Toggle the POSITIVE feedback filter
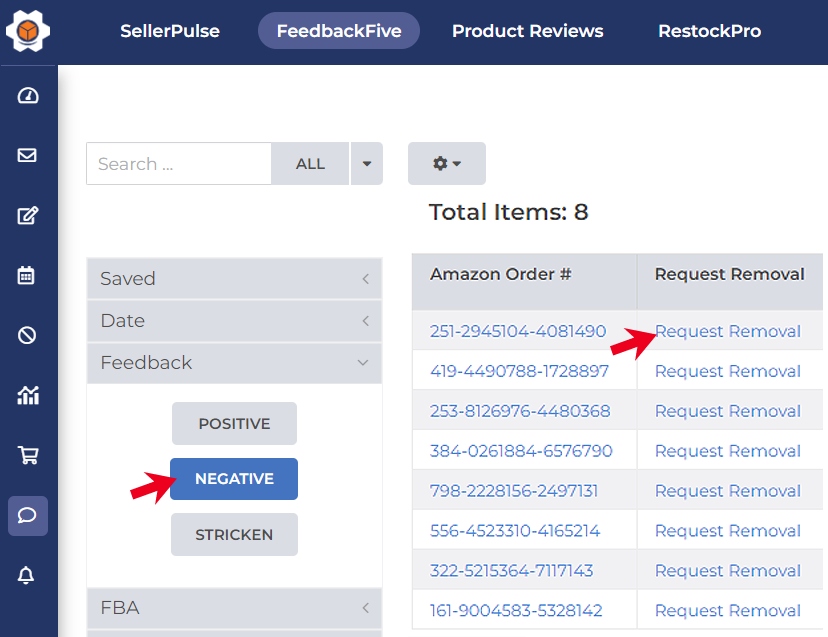This screenshot has height=637, width=828. (x=234, y=423)
